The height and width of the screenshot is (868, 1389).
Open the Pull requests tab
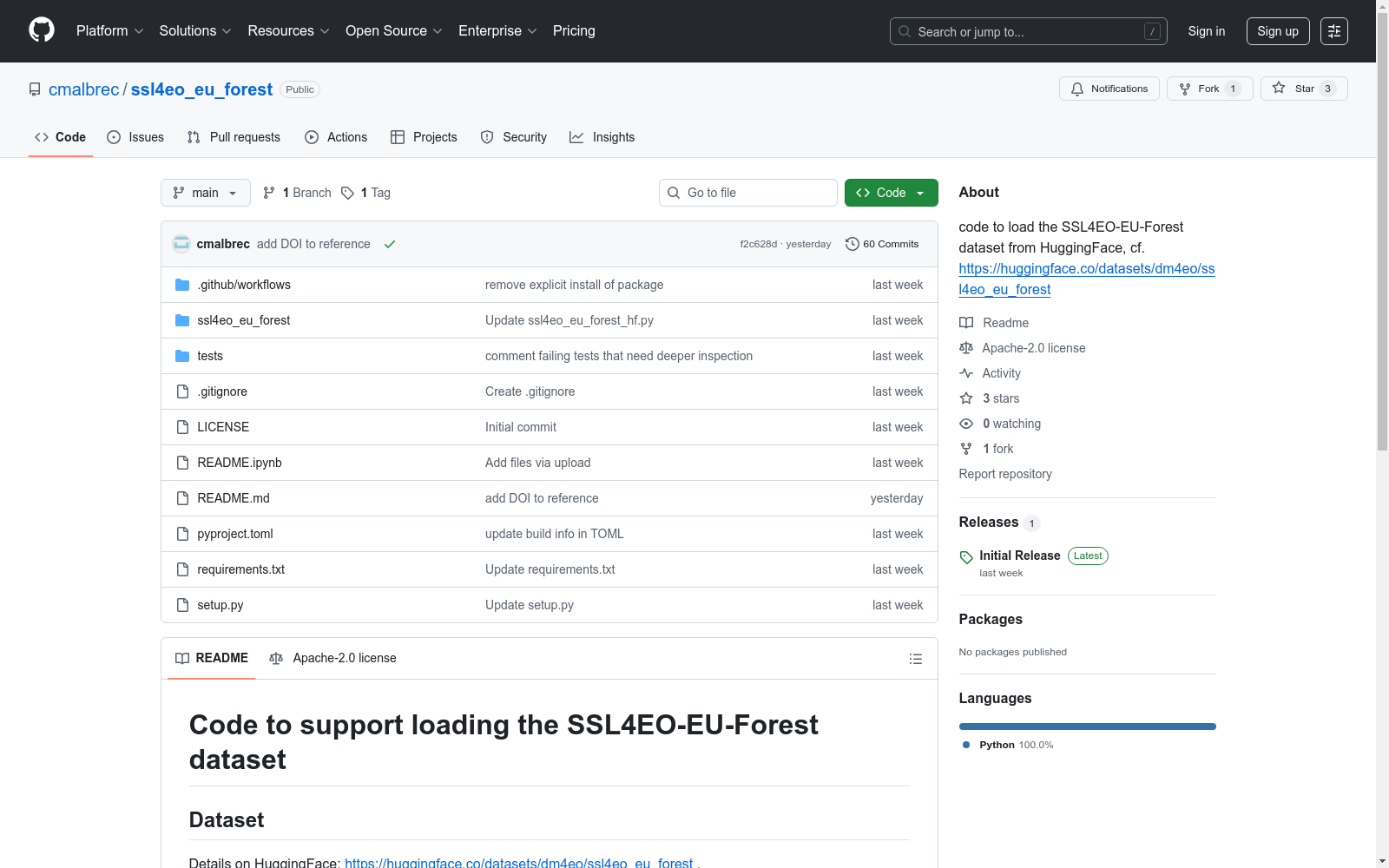click(x=234, y=137)
